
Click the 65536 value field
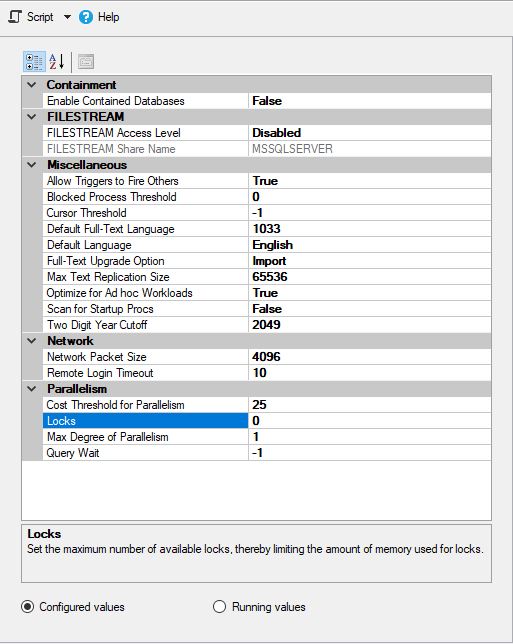(x=370, y=277)
